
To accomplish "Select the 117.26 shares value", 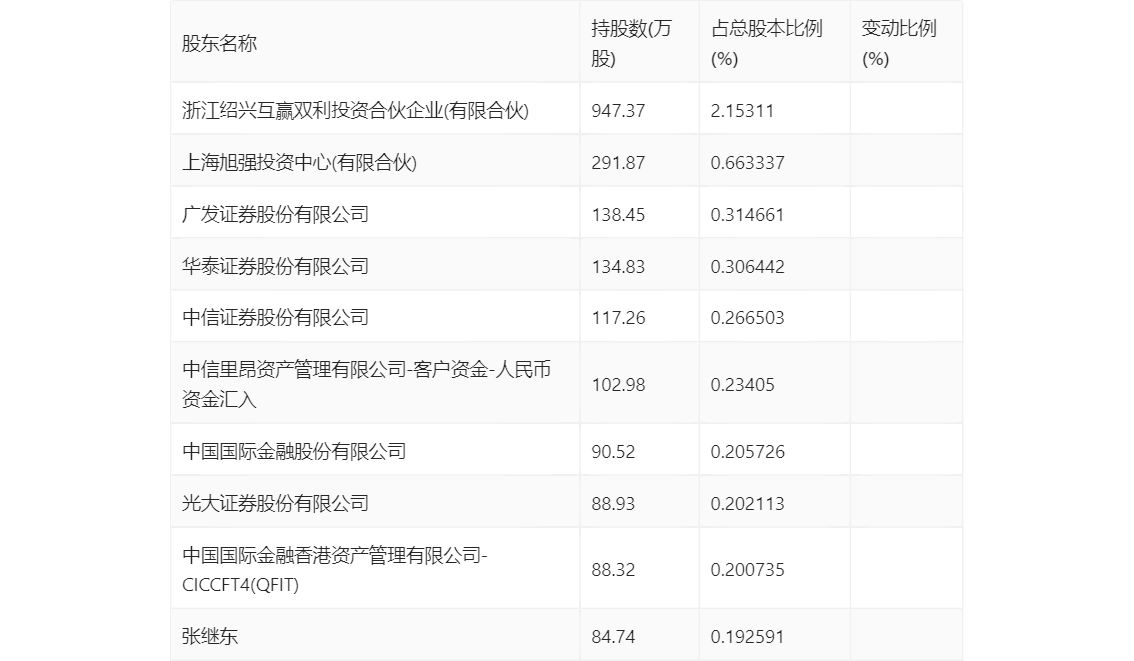I will coord(618,318).
